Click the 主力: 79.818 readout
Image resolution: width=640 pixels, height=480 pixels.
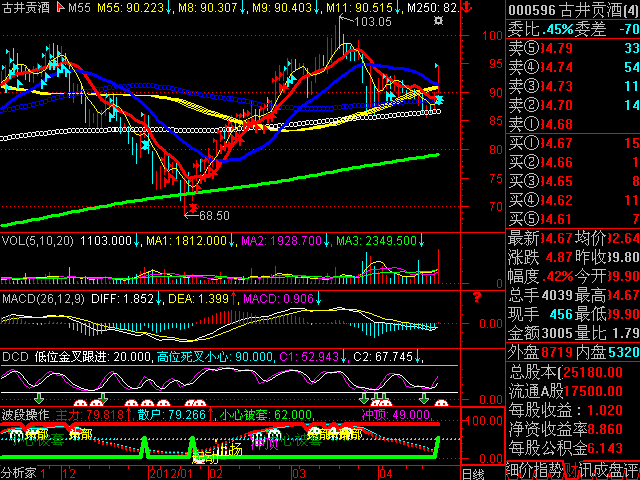click(89, 415)
